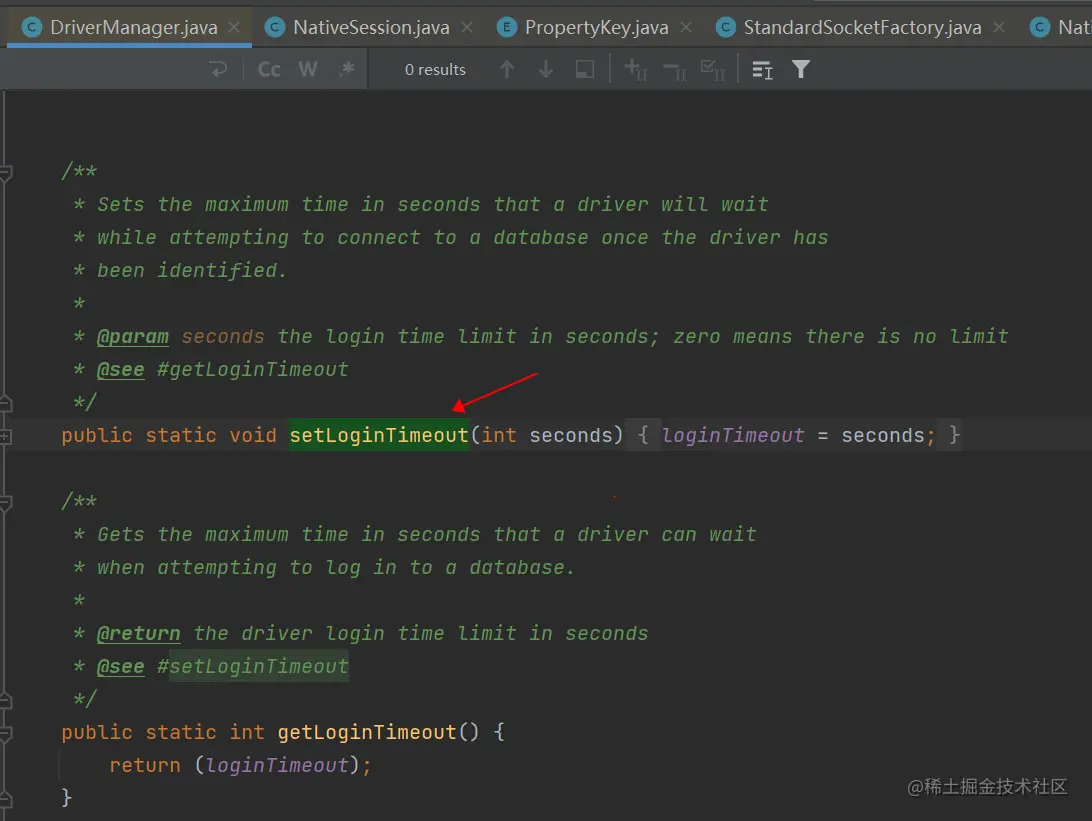Click the @param Javadoc tag
Image resolution: width=1092 pixels, height=821 pixels.
(x=132, y=337)
